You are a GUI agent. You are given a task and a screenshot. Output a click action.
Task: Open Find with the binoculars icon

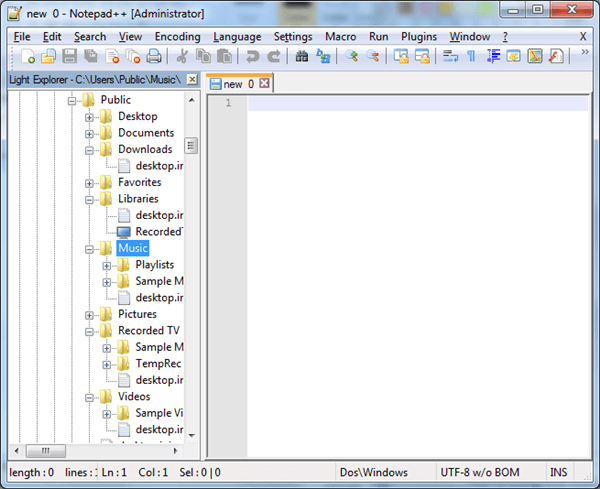pos(302,56)
